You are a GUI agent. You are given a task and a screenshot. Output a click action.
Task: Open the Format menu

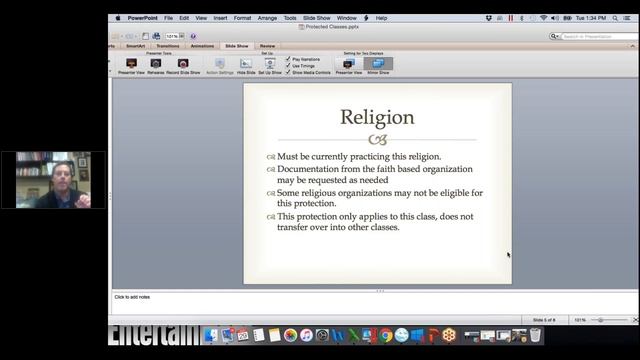pos(242,18)
